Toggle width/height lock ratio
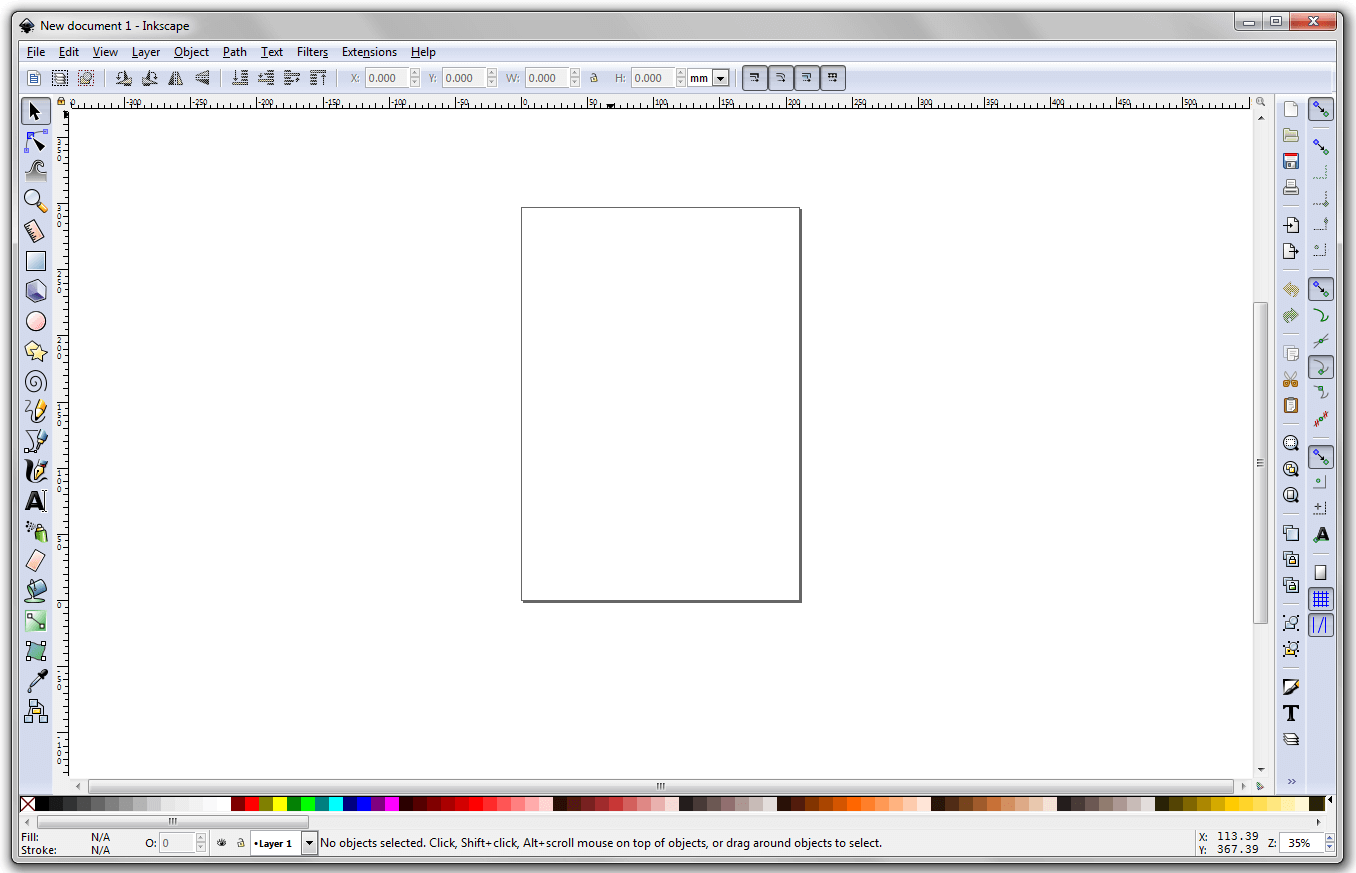 [594, 78]
